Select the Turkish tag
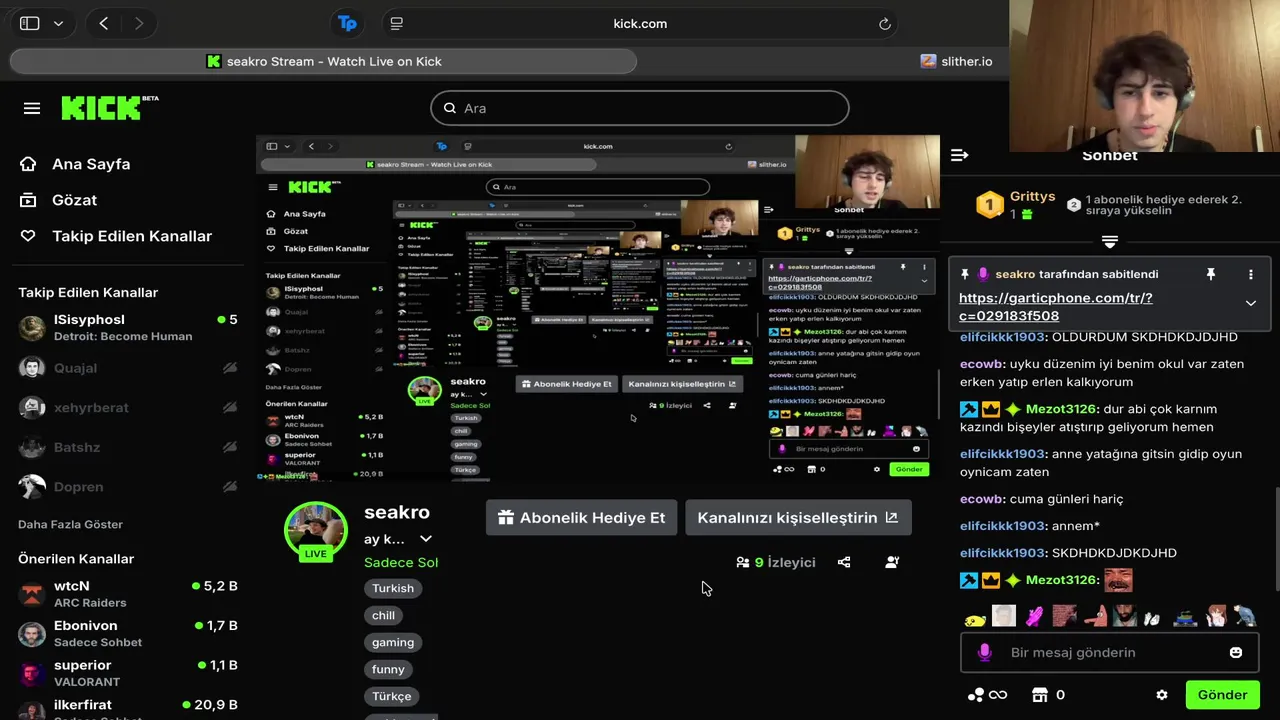Viewport: 1280px width, 720px height. [393, 588]
